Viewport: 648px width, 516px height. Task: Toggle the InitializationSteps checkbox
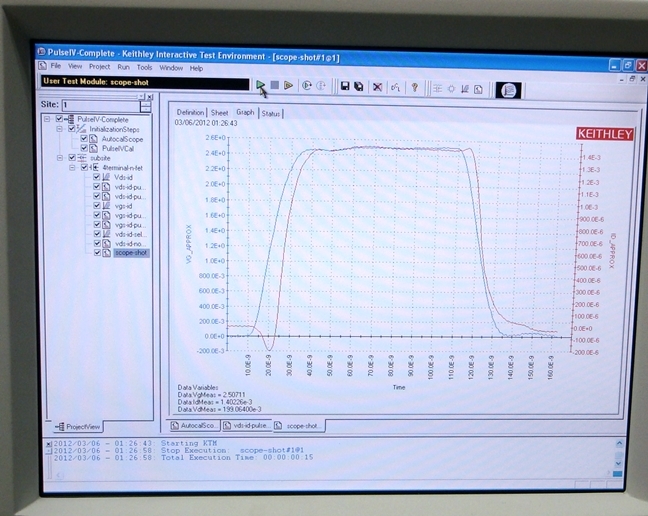(71, 129)
